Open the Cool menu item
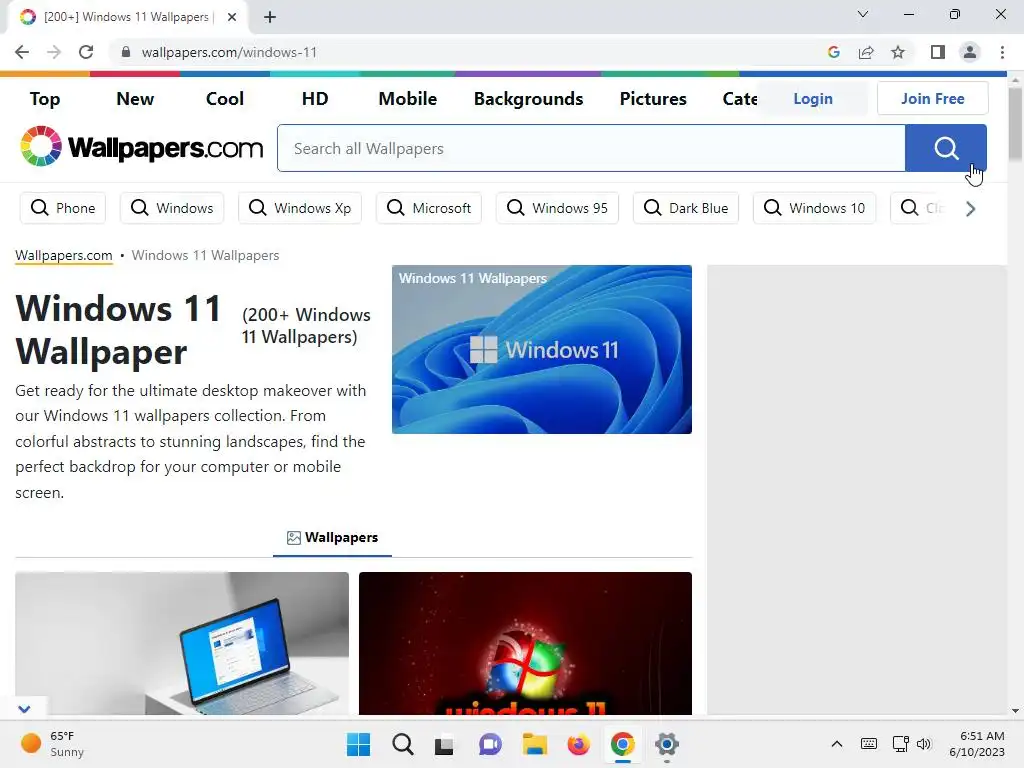 coord(225,99)
